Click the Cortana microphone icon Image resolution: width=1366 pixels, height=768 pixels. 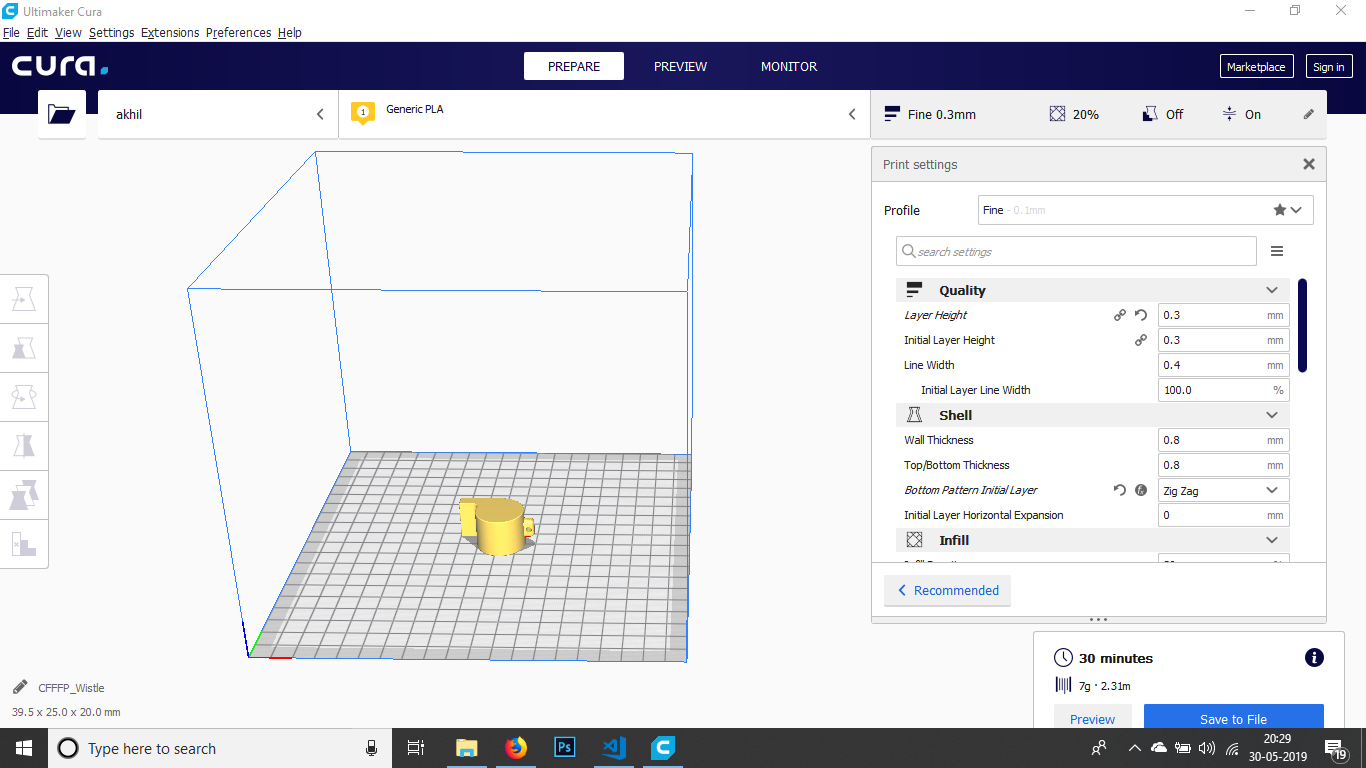click(371, 748)
